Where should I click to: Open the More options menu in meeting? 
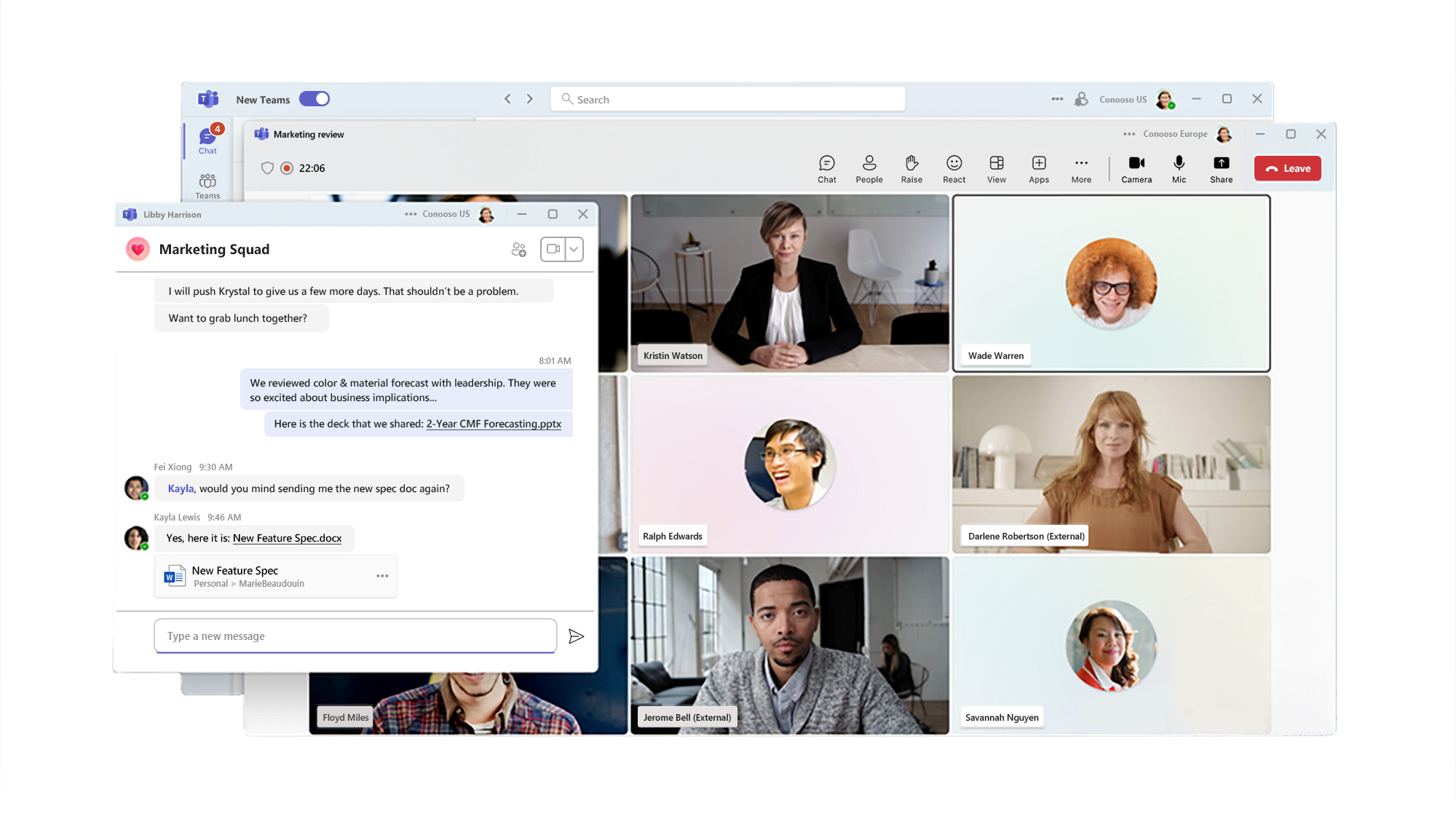(1081, 168)
